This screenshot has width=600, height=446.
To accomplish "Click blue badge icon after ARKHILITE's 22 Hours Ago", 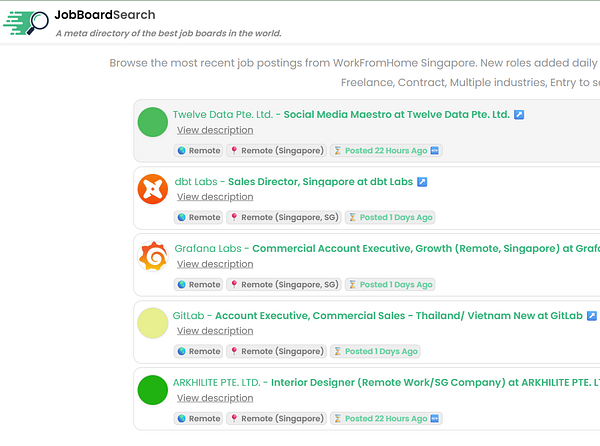I will 435,418.
